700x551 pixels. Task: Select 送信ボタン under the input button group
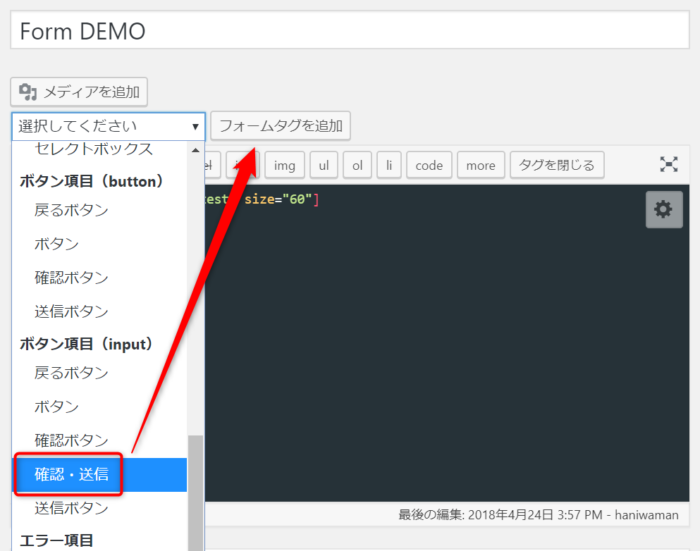tap(72, 508)
